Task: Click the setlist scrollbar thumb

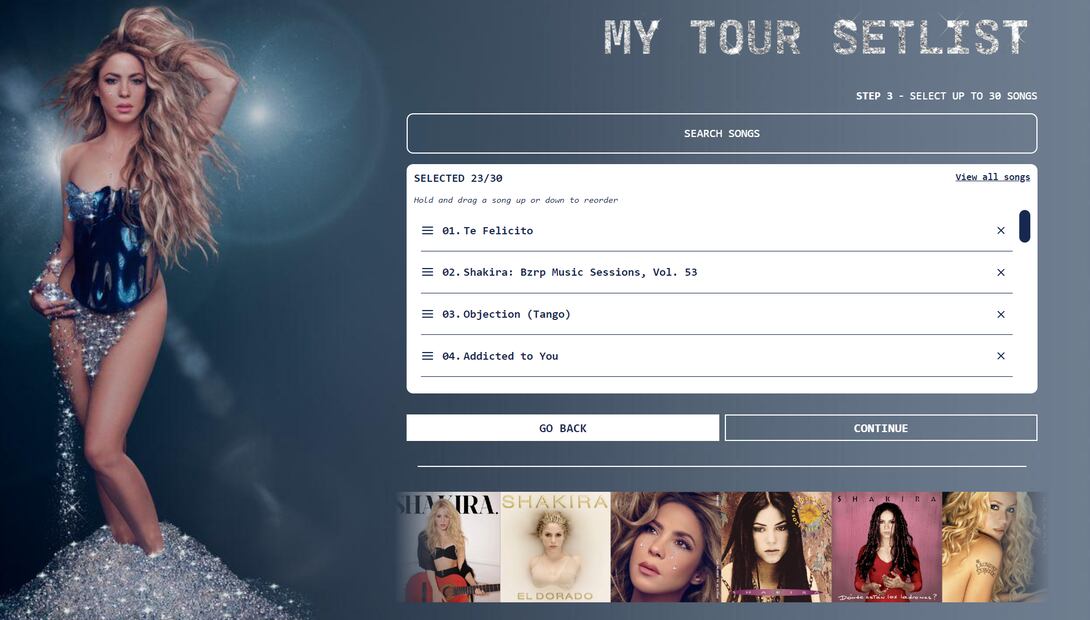Action: point(1024,226)
